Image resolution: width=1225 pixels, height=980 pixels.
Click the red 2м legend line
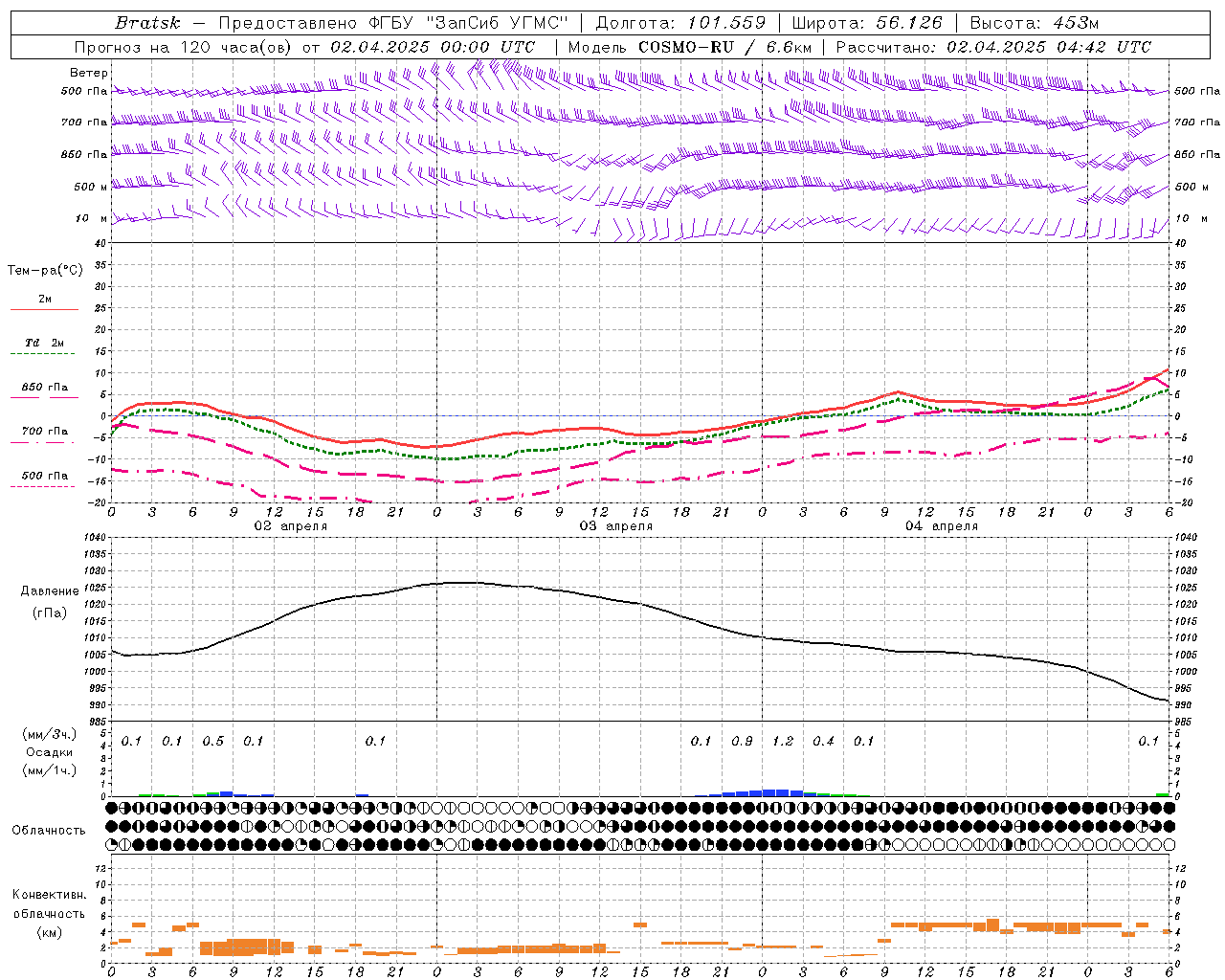pyautogui.click(x=44, y=310)
